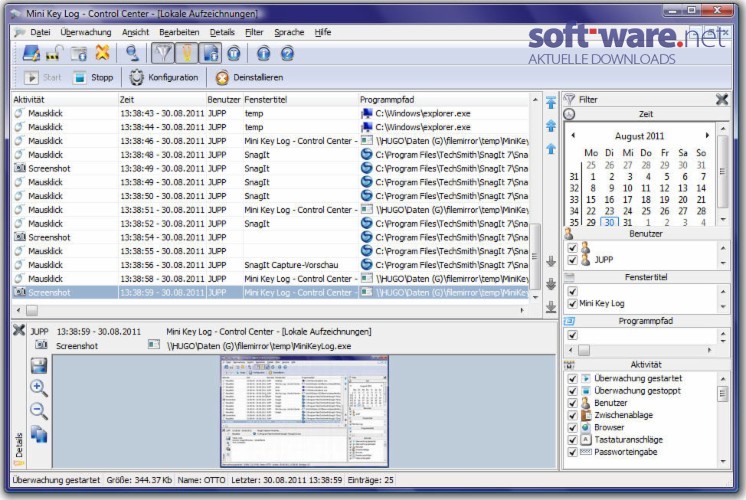
Task: Select the SnagIt Capture-Vorschau row
Action: (270, 265)
